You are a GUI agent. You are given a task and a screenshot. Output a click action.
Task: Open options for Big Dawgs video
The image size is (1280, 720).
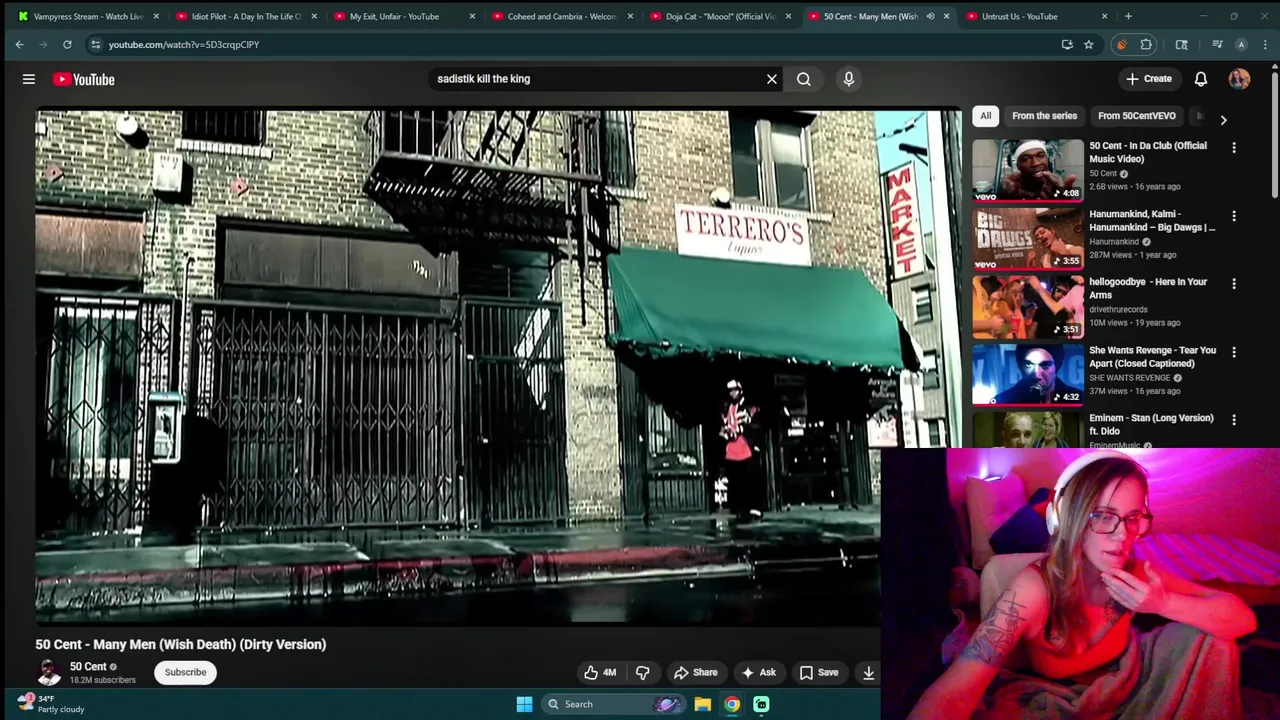[x=1234, y=216]
